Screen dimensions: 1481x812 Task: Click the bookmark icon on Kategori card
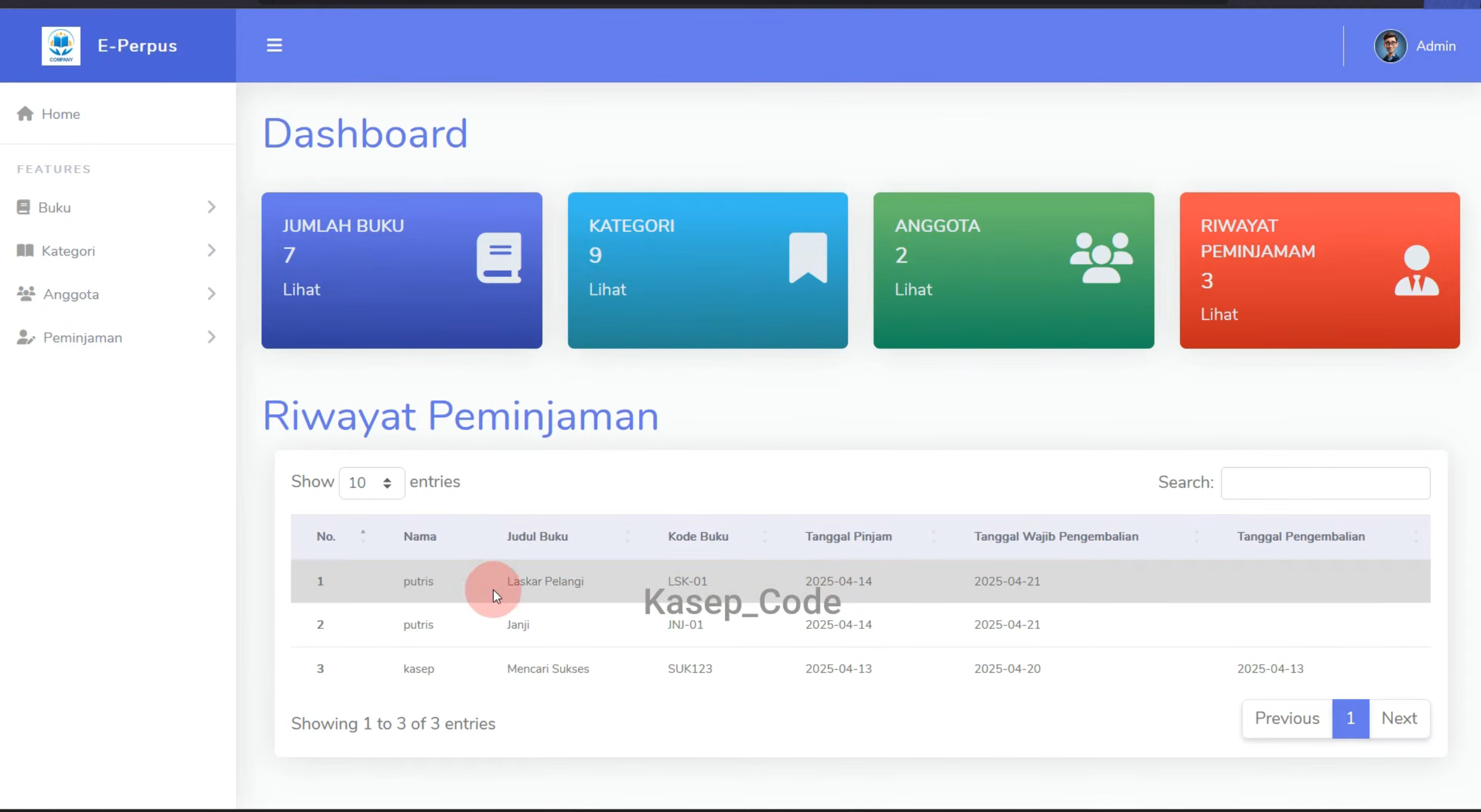pyautogui.click(x=808, y=258)
